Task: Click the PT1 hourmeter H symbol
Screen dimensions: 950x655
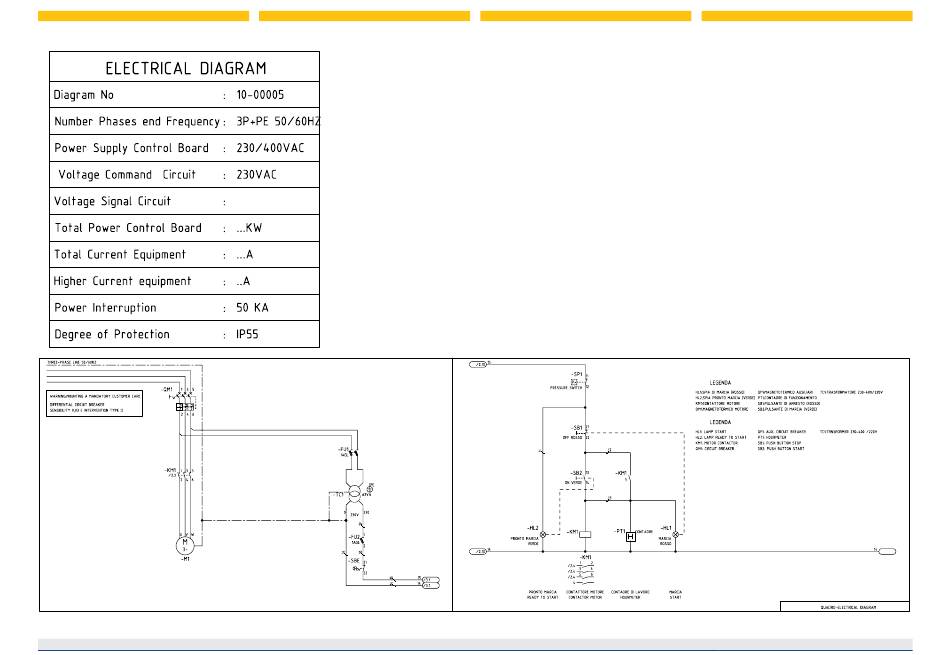Action: pos(631,536)
